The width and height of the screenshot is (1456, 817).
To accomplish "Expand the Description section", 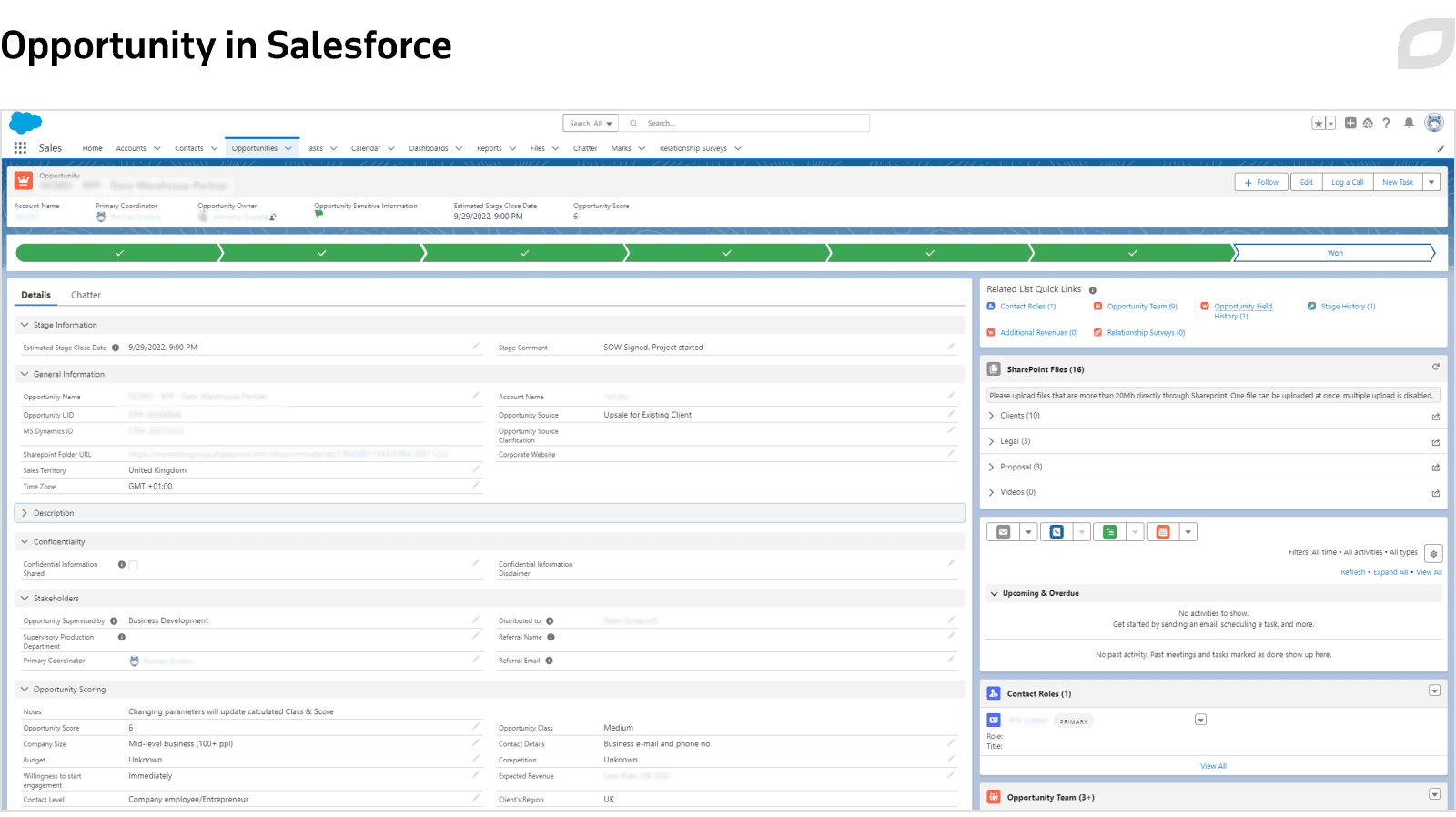I will tap(25, 513).
